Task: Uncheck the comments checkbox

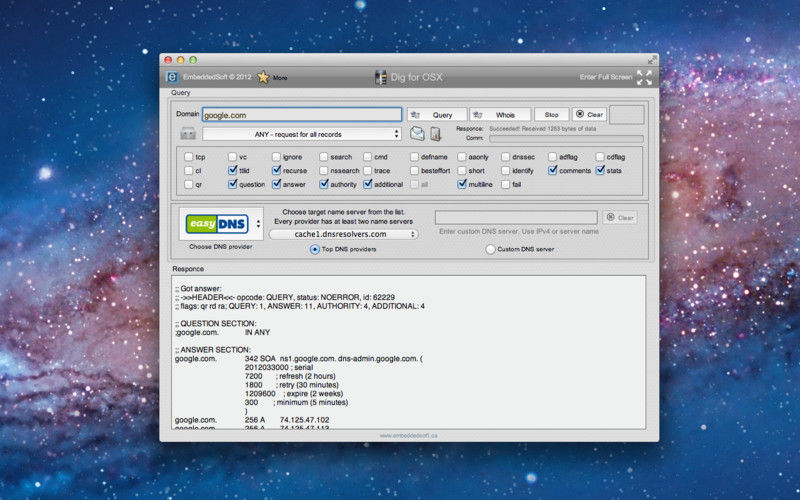Action: coord(553,170)
